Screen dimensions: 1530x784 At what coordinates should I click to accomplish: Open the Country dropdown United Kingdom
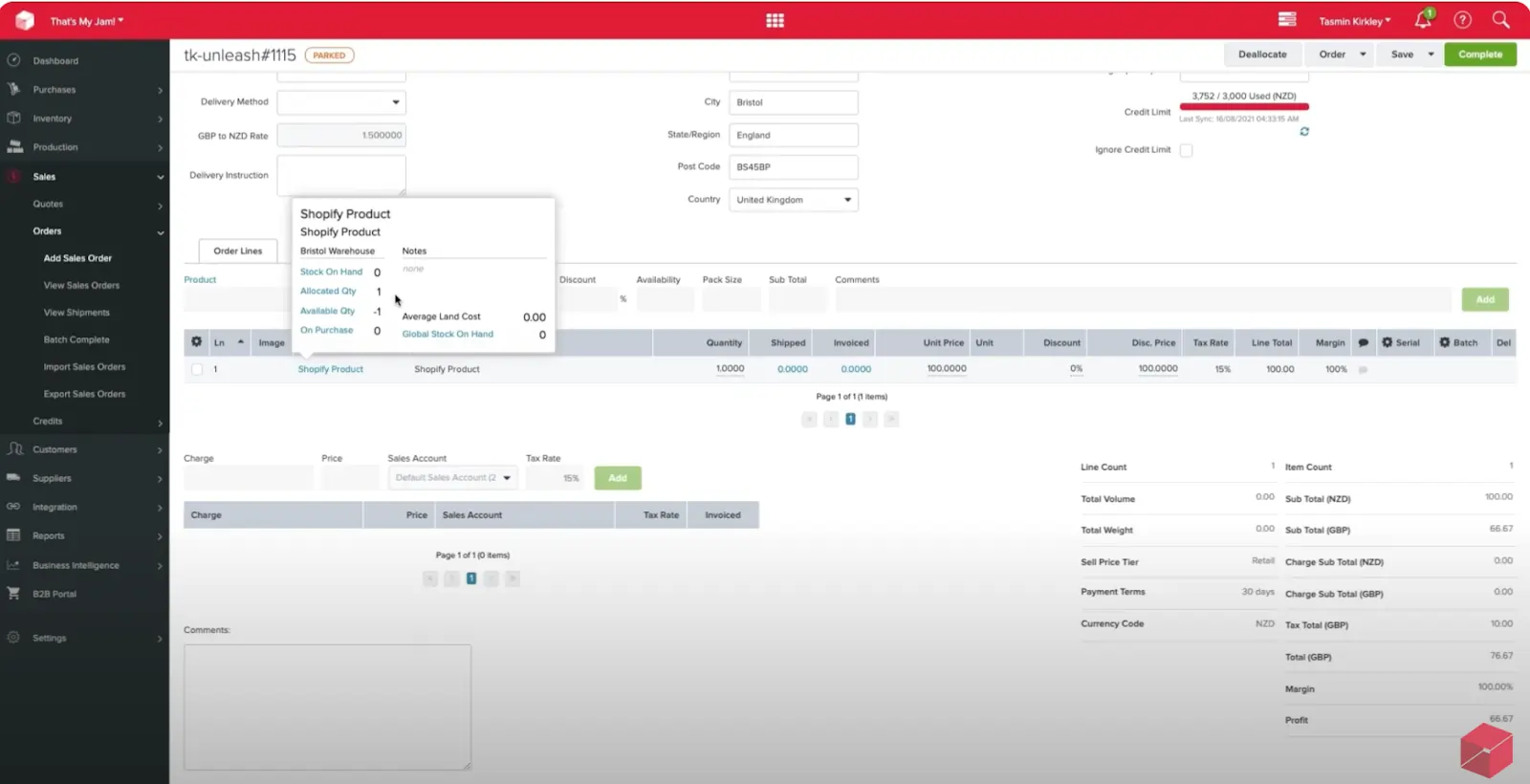(x=794, y=200)
